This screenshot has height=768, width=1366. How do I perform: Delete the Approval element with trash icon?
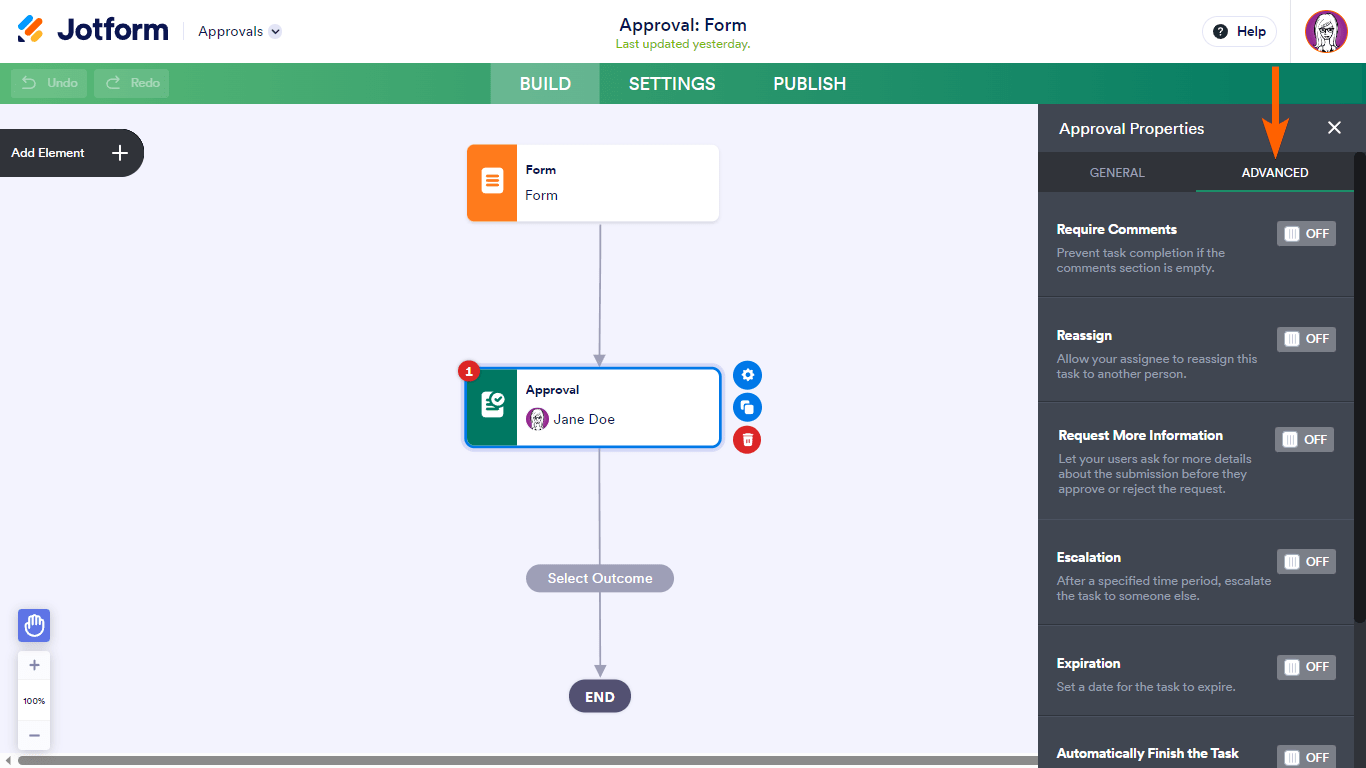click(747, 439)
